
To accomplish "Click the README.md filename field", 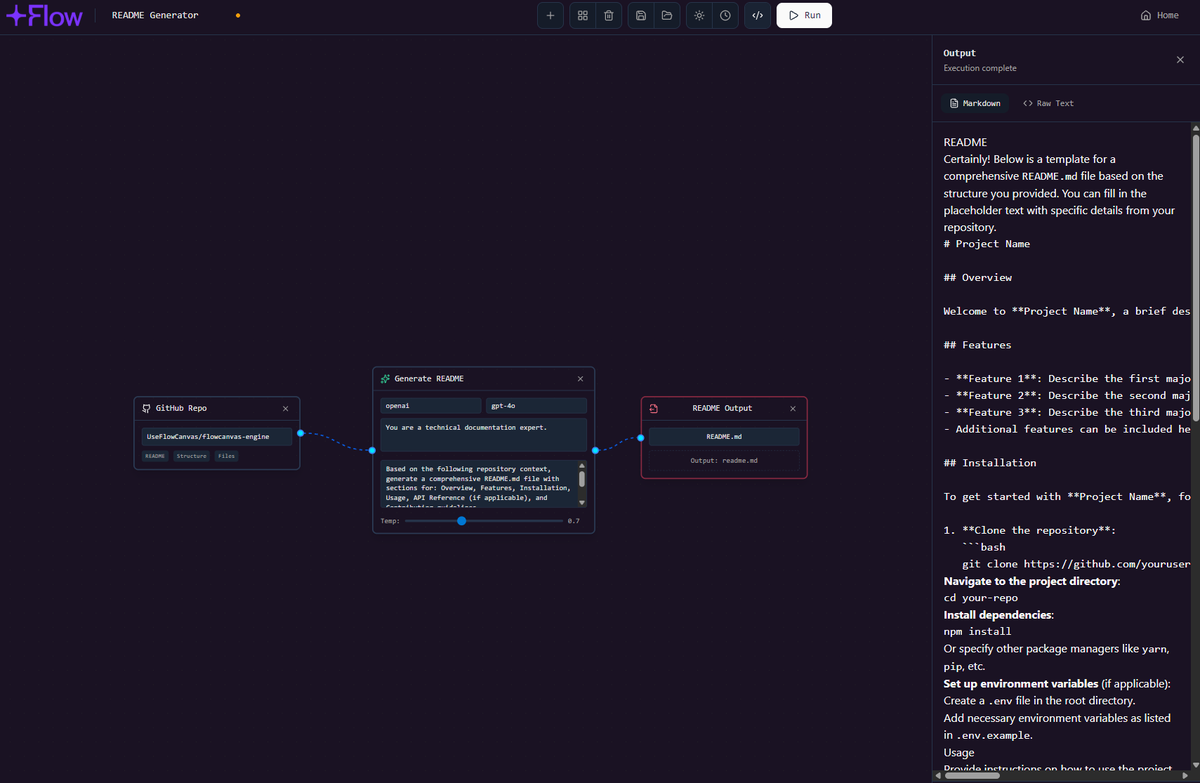I will (724, 437).
